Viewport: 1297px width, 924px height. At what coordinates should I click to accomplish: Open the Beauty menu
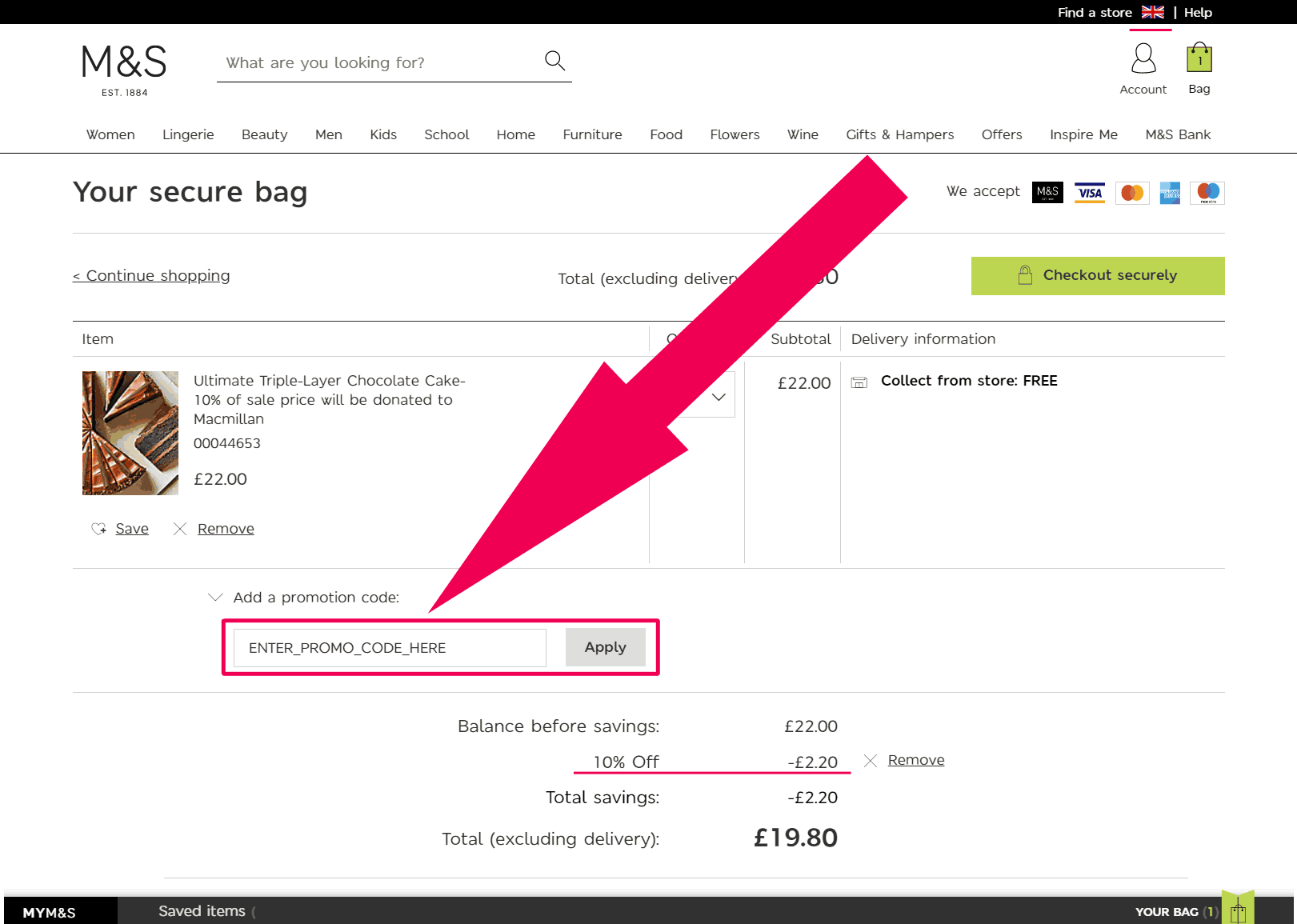click(x=264, y=134)
